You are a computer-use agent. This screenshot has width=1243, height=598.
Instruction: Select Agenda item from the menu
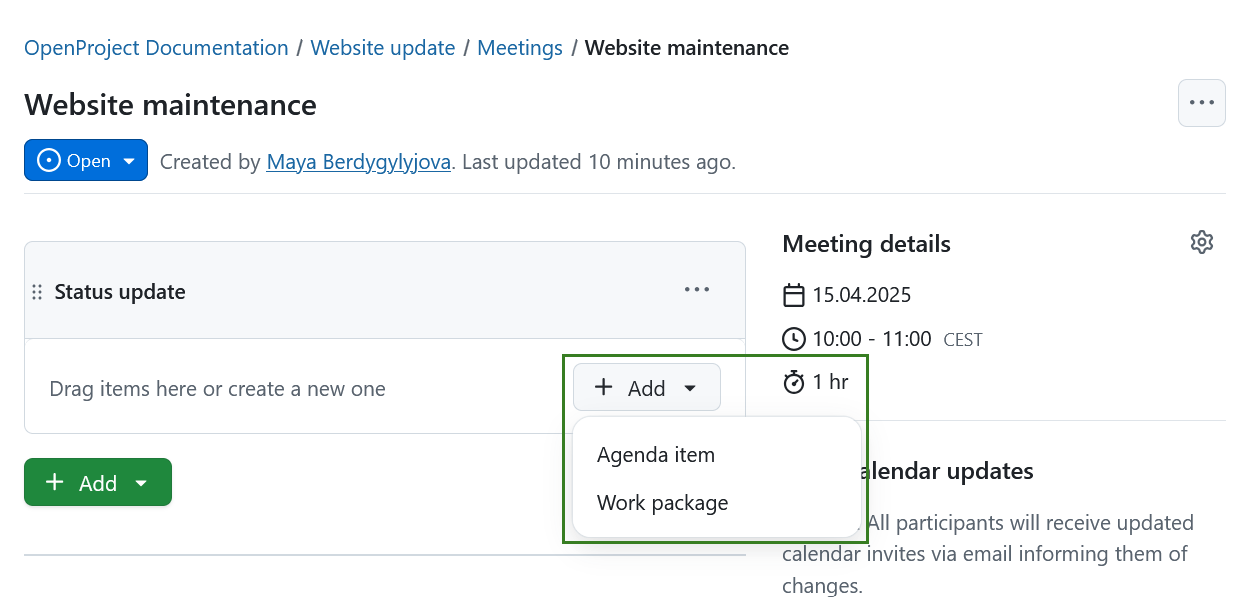(x=656, y=455)
